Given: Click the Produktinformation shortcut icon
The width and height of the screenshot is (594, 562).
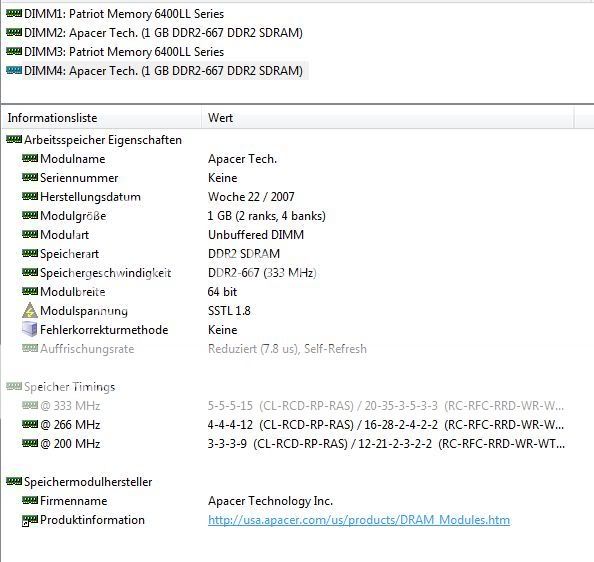Looking at the screenshot, I should coord(30,520).
